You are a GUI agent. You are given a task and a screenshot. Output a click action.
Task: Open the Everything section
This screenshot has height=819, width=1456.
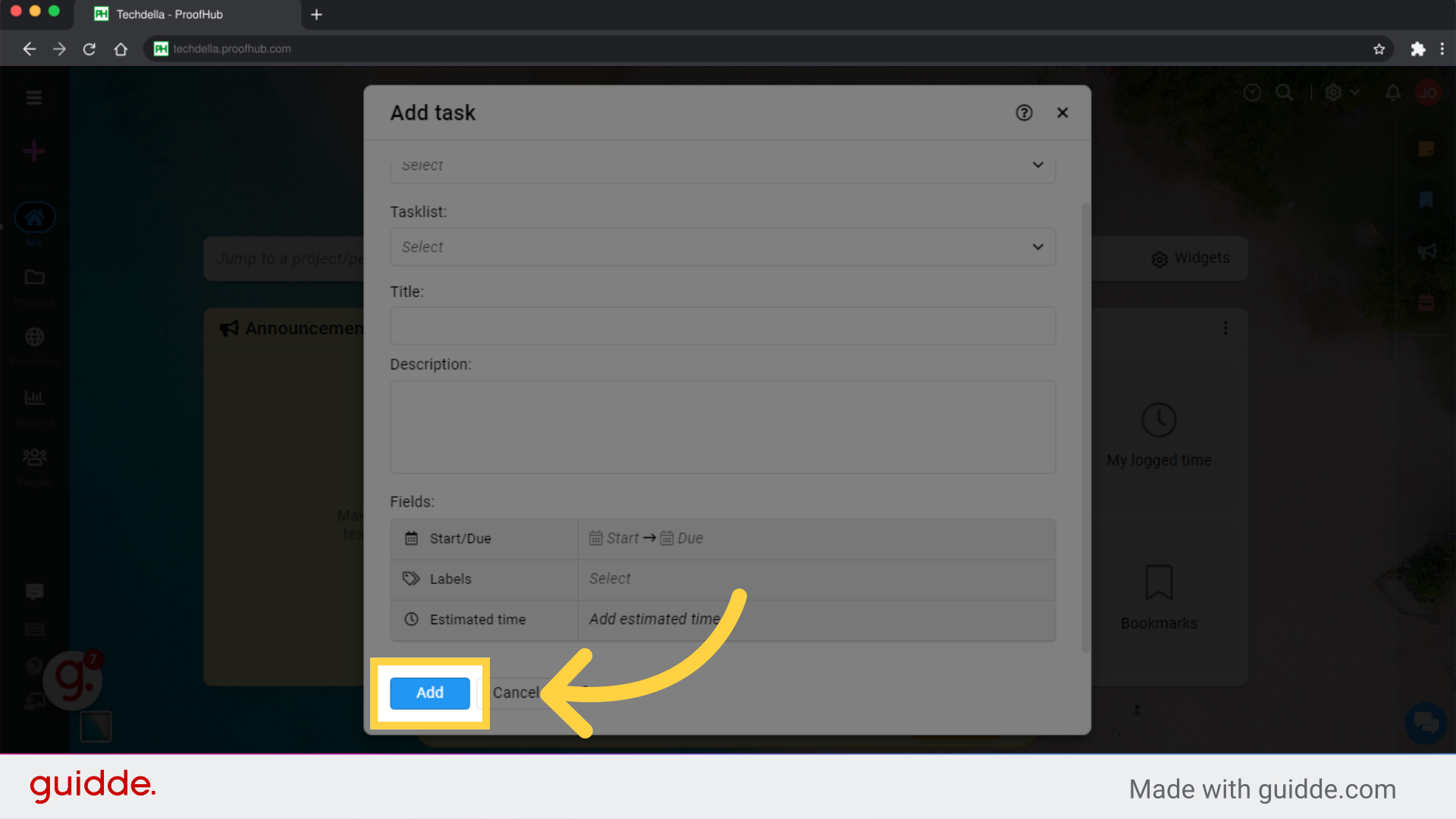coord(34,339)
